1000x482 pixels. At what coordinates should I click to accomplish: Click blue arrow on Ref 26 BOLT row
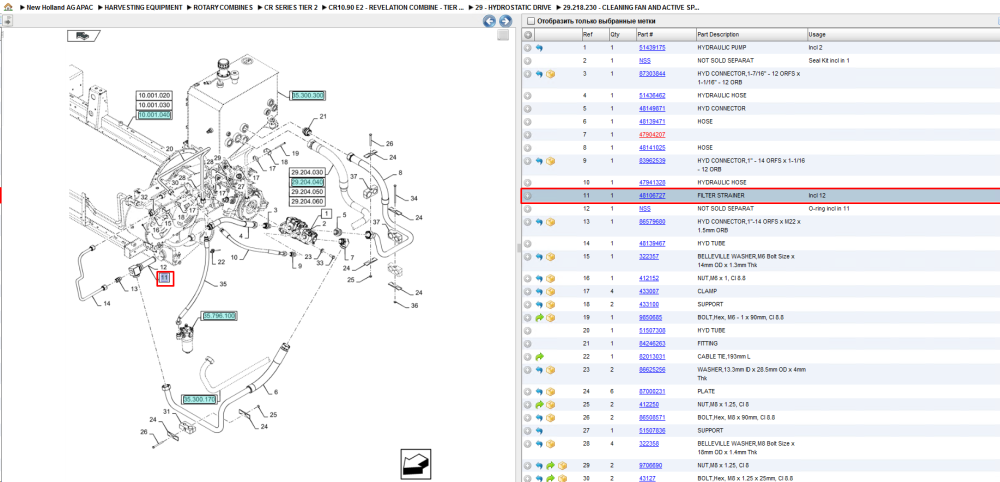[x=539, y=418]
